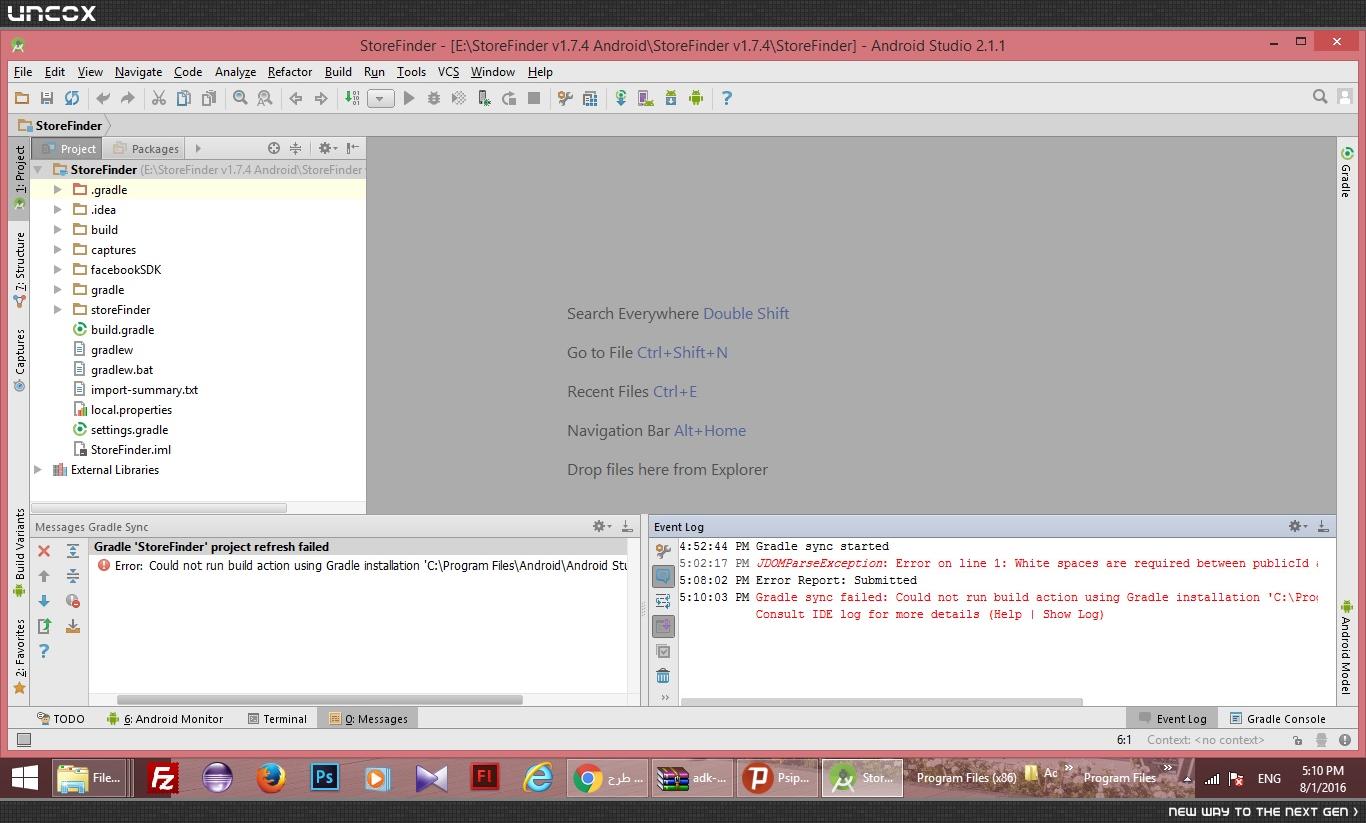Click the Attach debugger to Android process icon
The image size is (1366, 823).
coord(484,98)
